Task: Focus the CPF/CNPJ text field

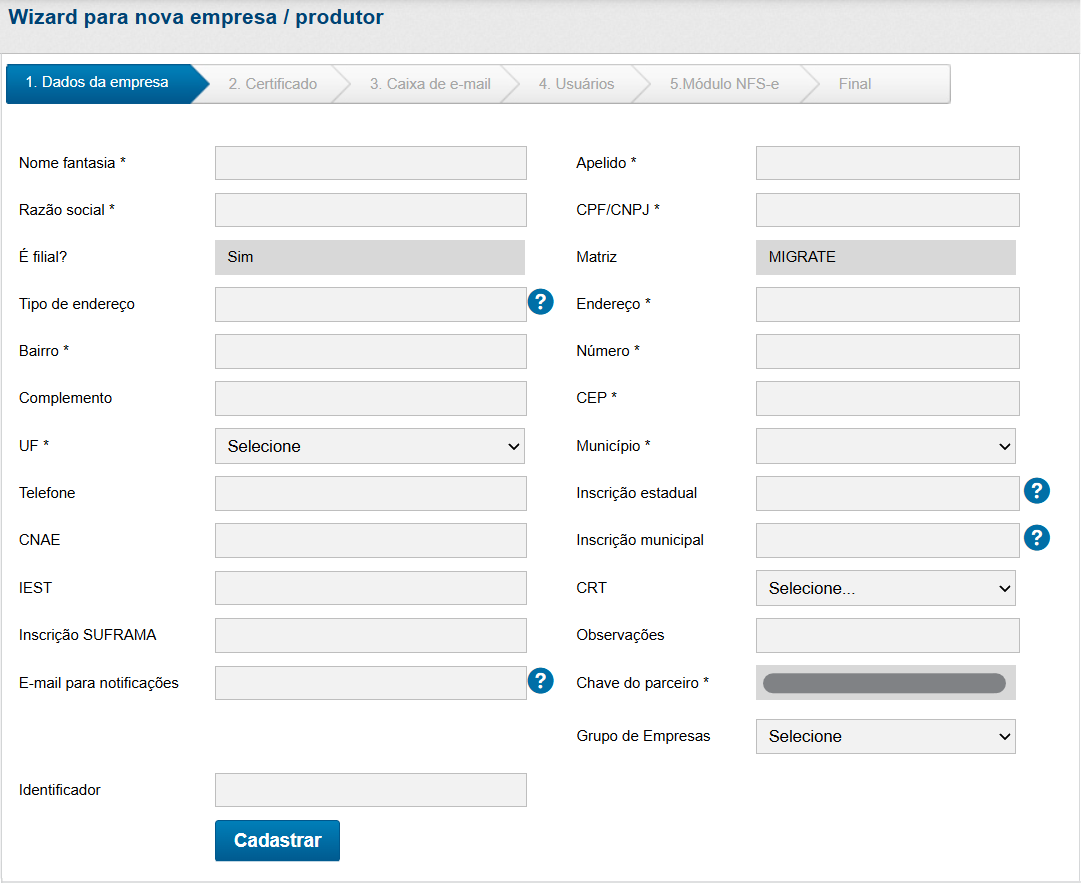Action: click(887, 210)
